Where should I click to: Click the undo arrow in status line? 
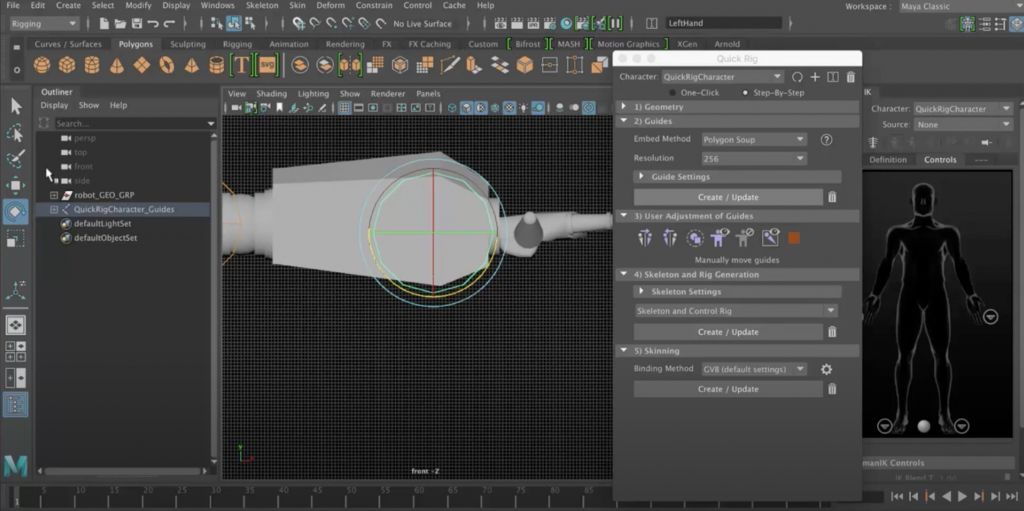(x=153, y=24)
